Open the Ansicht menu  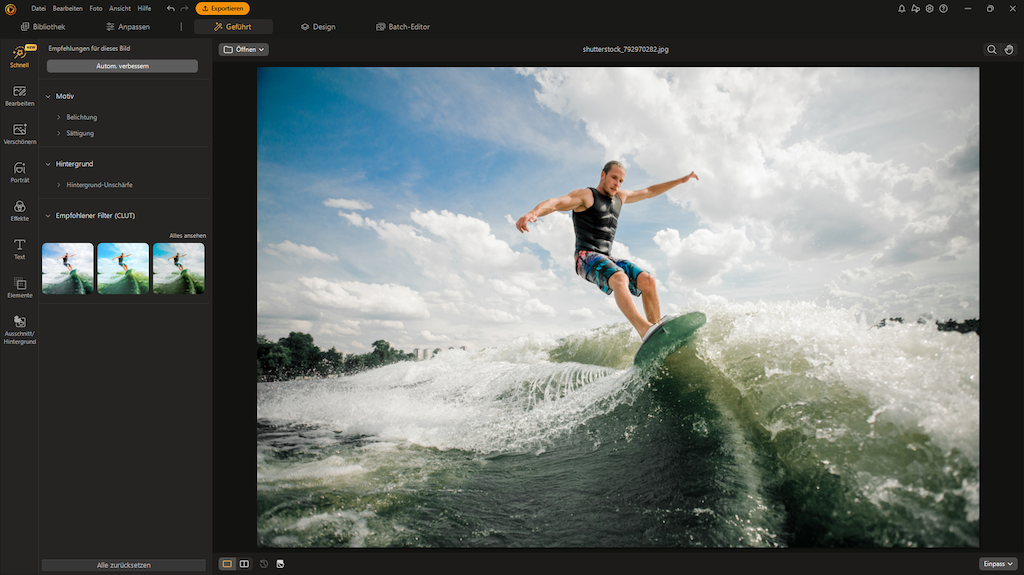click(119, 9)
